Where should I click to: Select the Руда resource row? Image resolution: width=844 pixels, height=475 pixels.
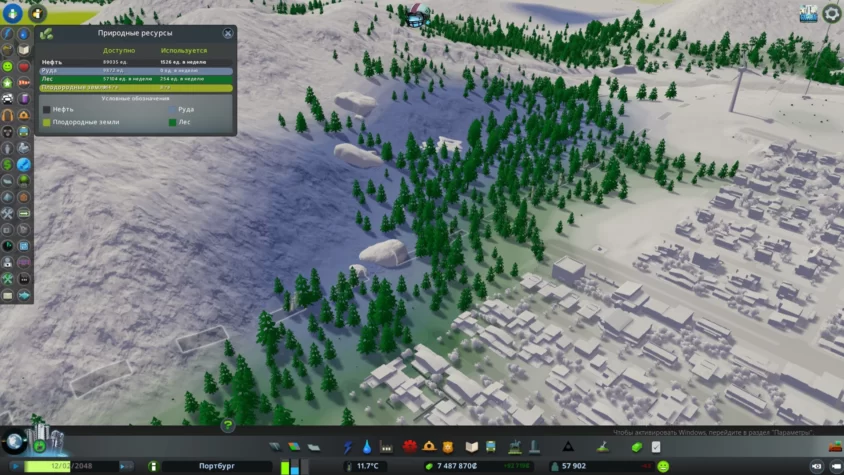(136, 71)
